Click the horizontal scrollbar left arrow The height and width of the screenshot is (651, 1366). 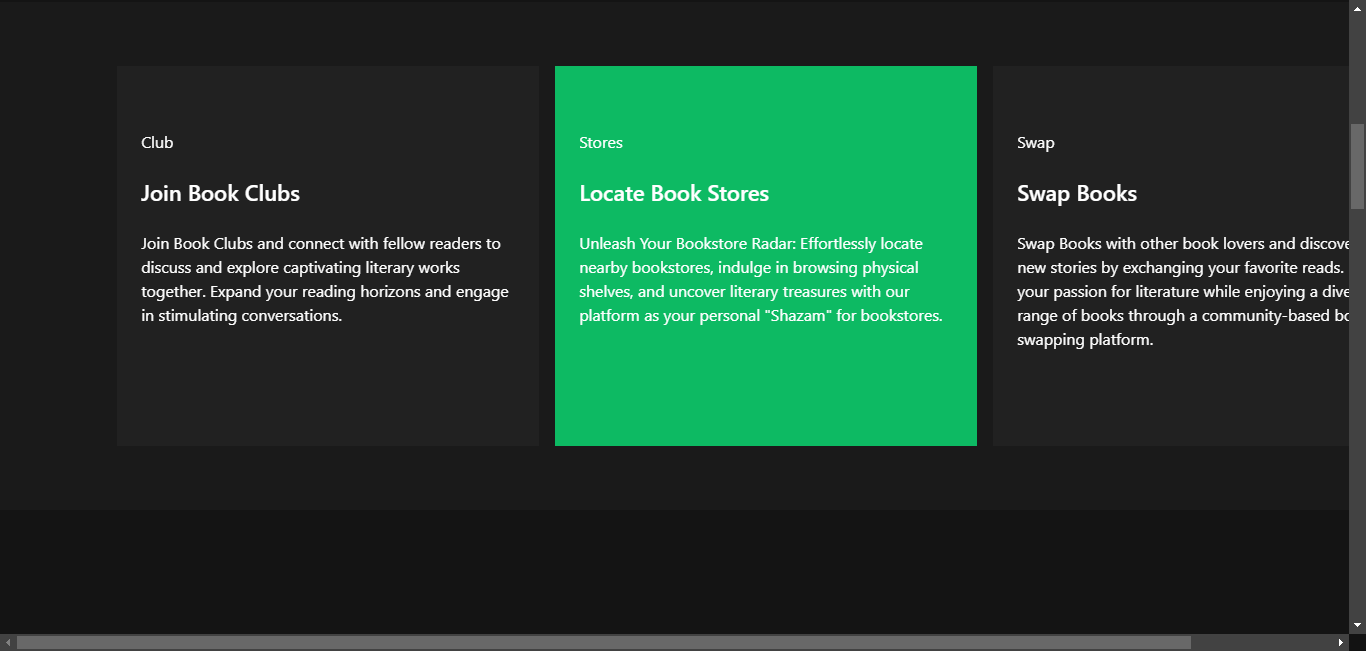pos(8,642)
